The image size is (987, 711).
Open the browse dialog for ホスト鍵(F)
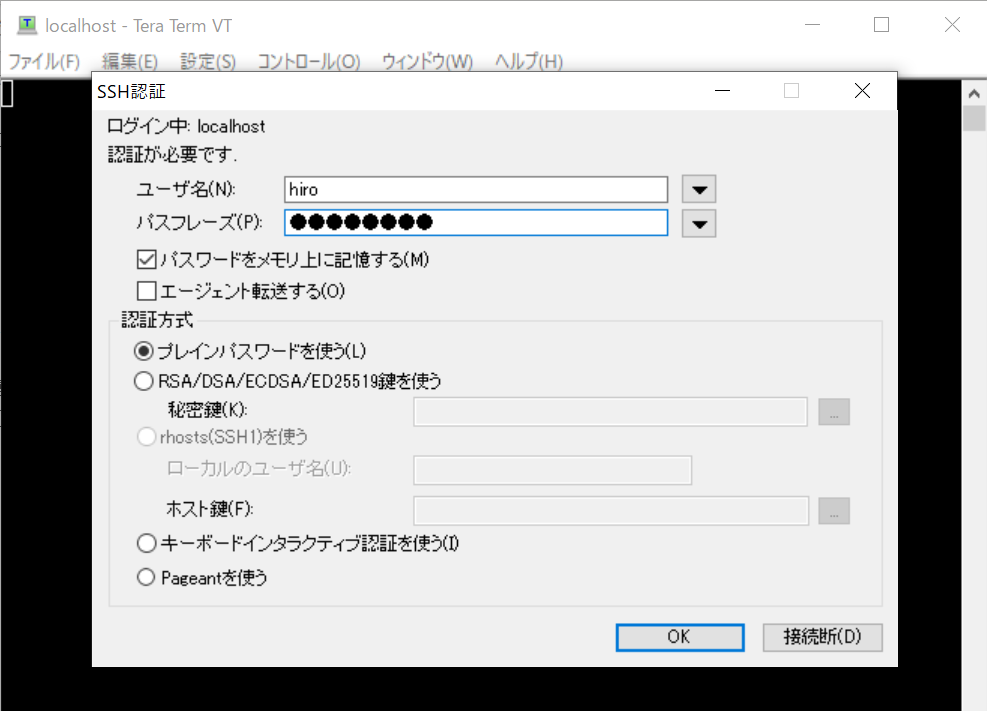(x=833, y=511)
